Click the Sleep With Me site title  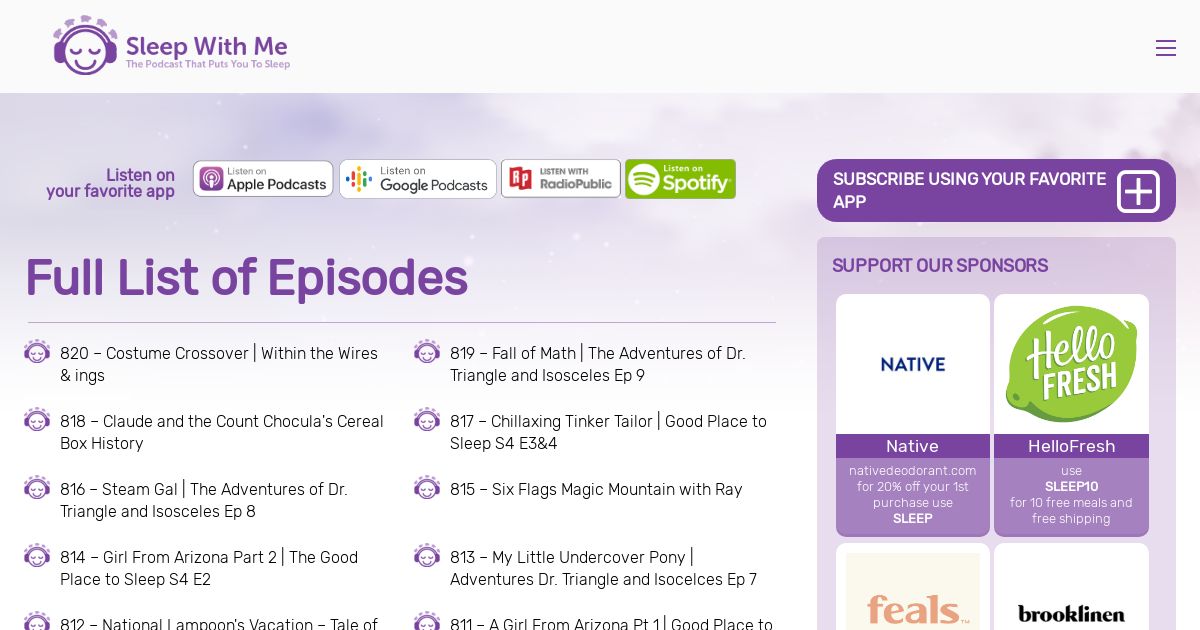click(207, 46)
